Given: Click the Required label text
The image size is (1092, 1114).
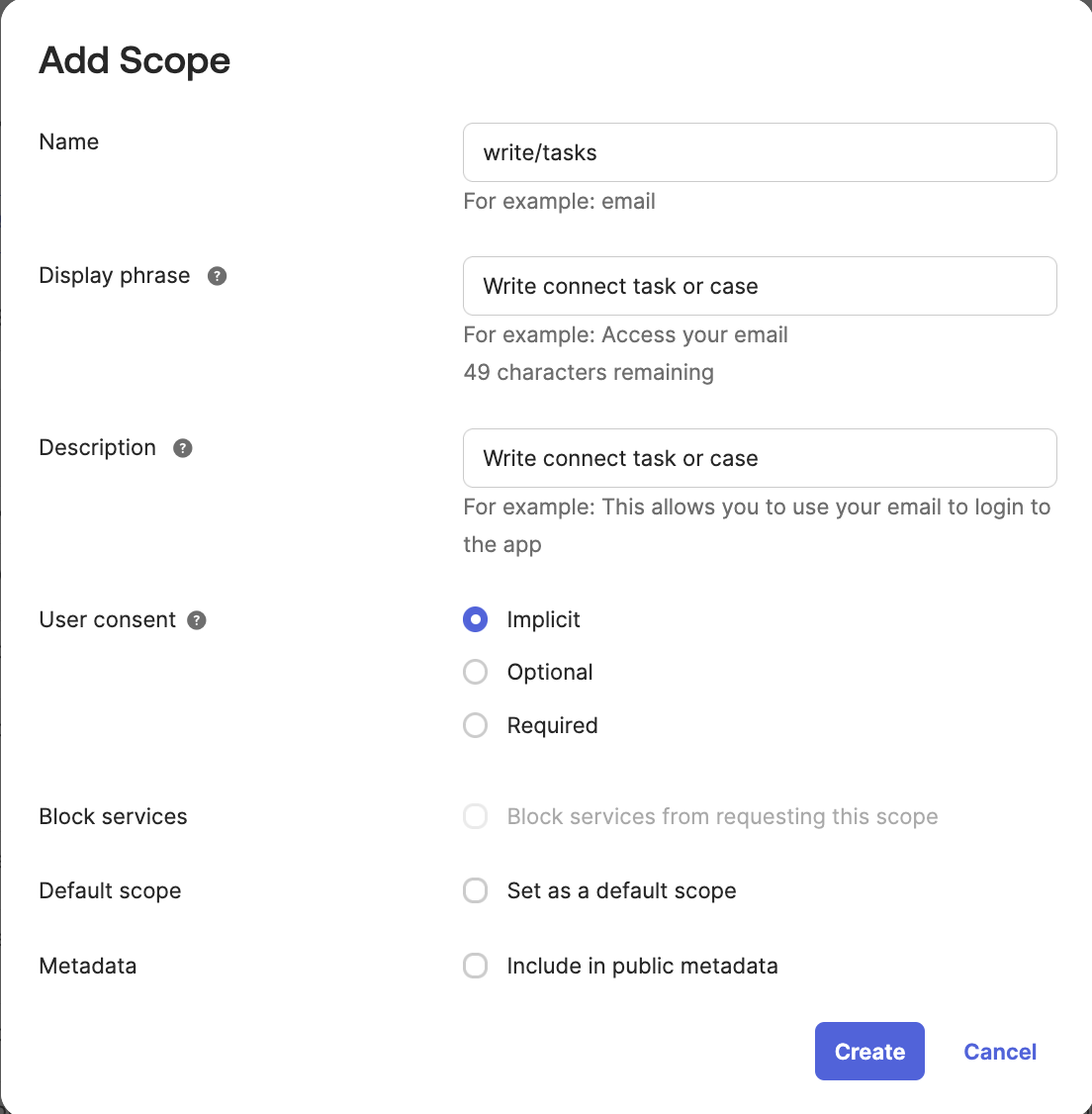Looking at the screenshot, I should [552, 725].
